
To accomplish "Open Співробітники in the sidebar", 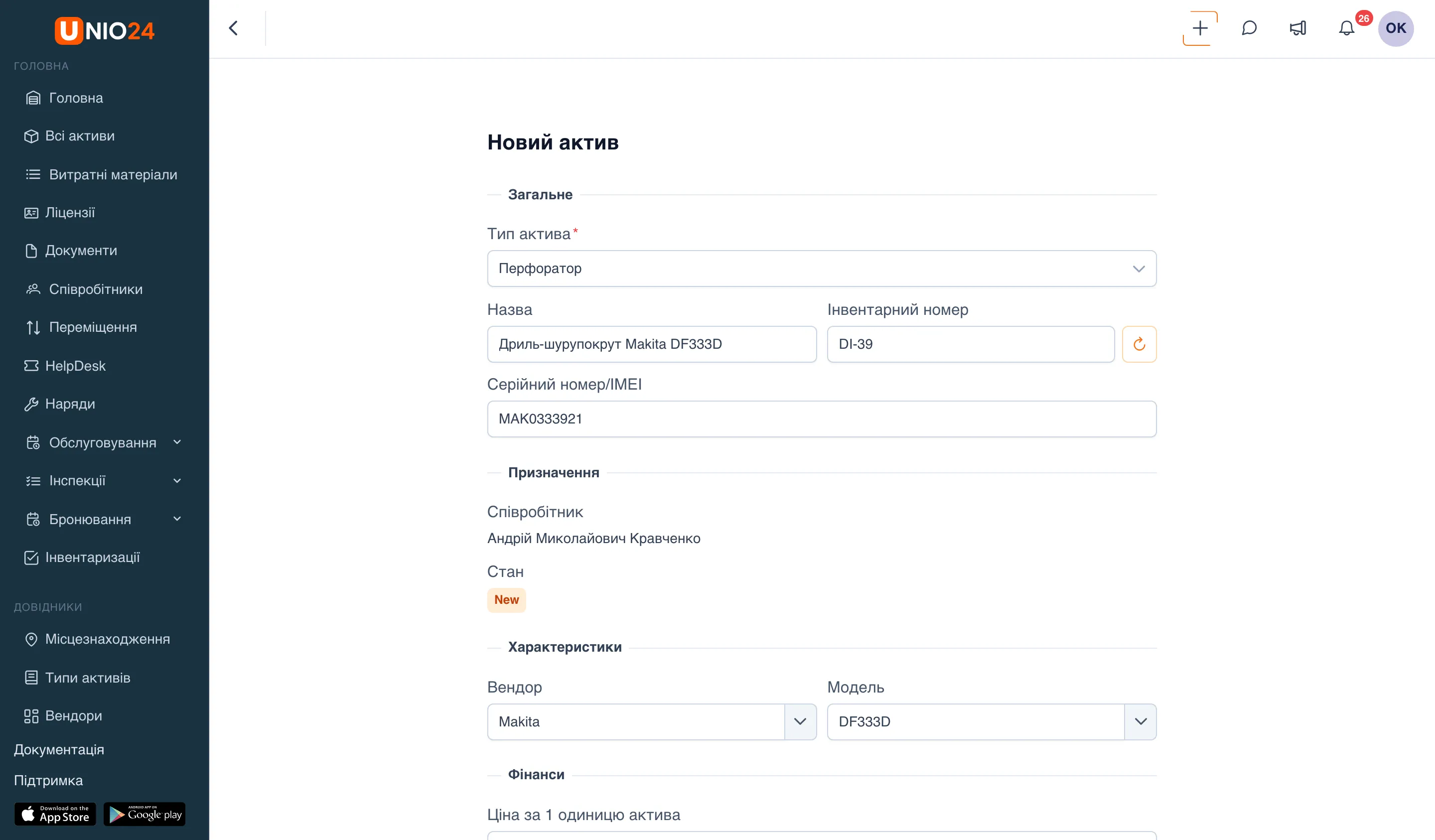I will (85, 289).
